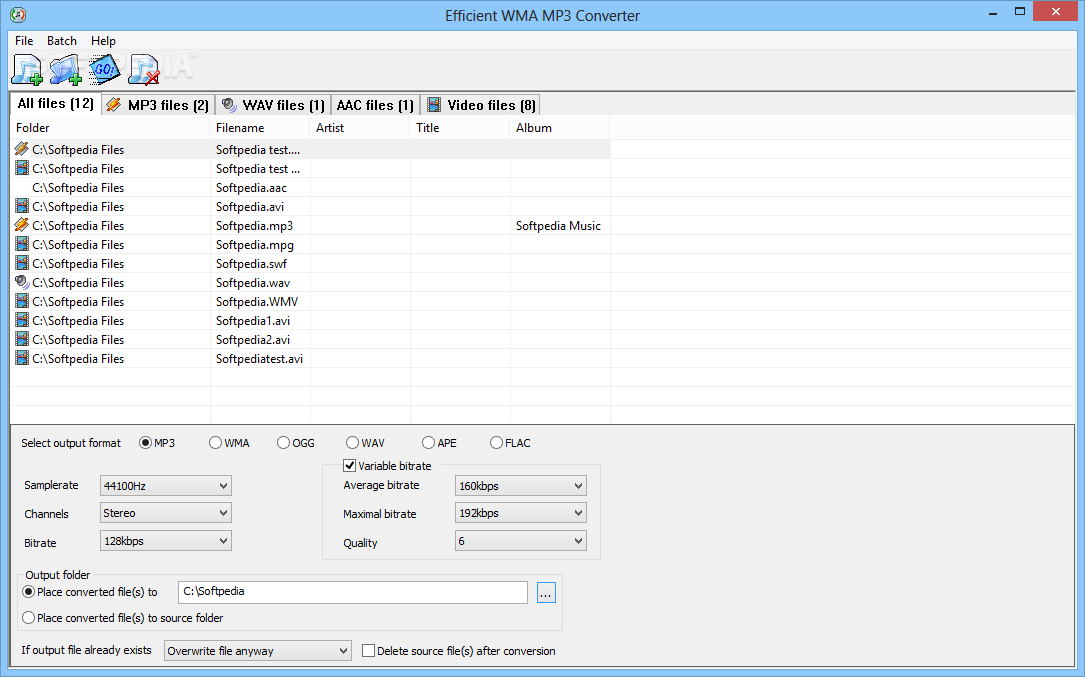The width and height of the screenshot is (1085, 677).
Task: Click video icon of Softpedia.avi row
Action: pos(22,206)
